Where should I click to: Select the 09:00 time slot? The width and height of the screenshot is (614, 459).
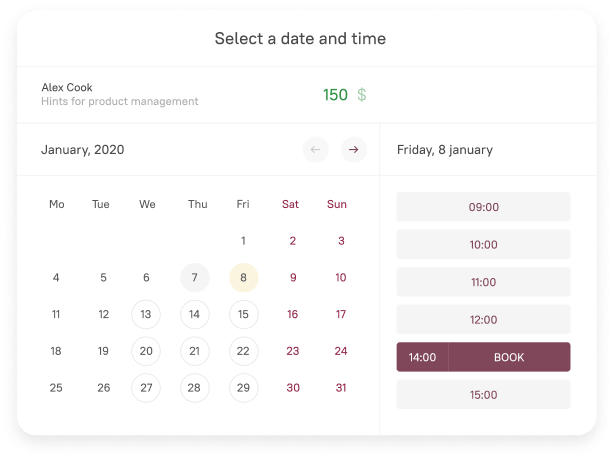click(x=483, y=207)
